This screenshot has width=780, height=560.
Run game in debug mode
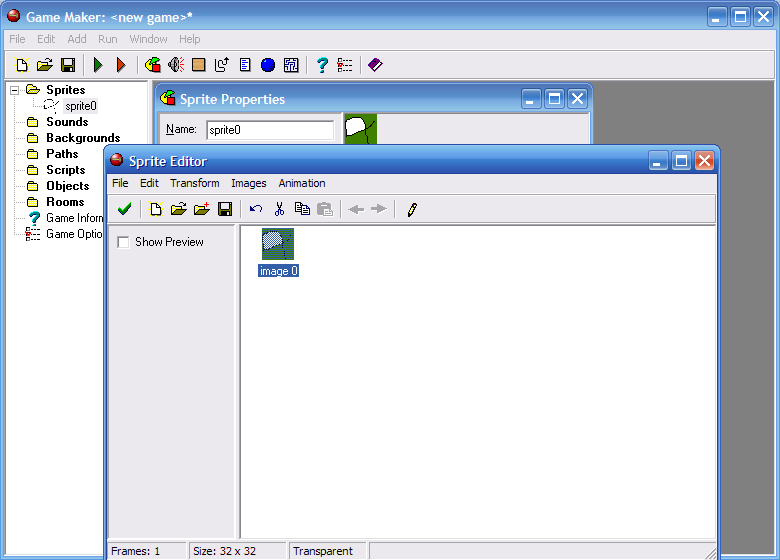coord(121,65)
